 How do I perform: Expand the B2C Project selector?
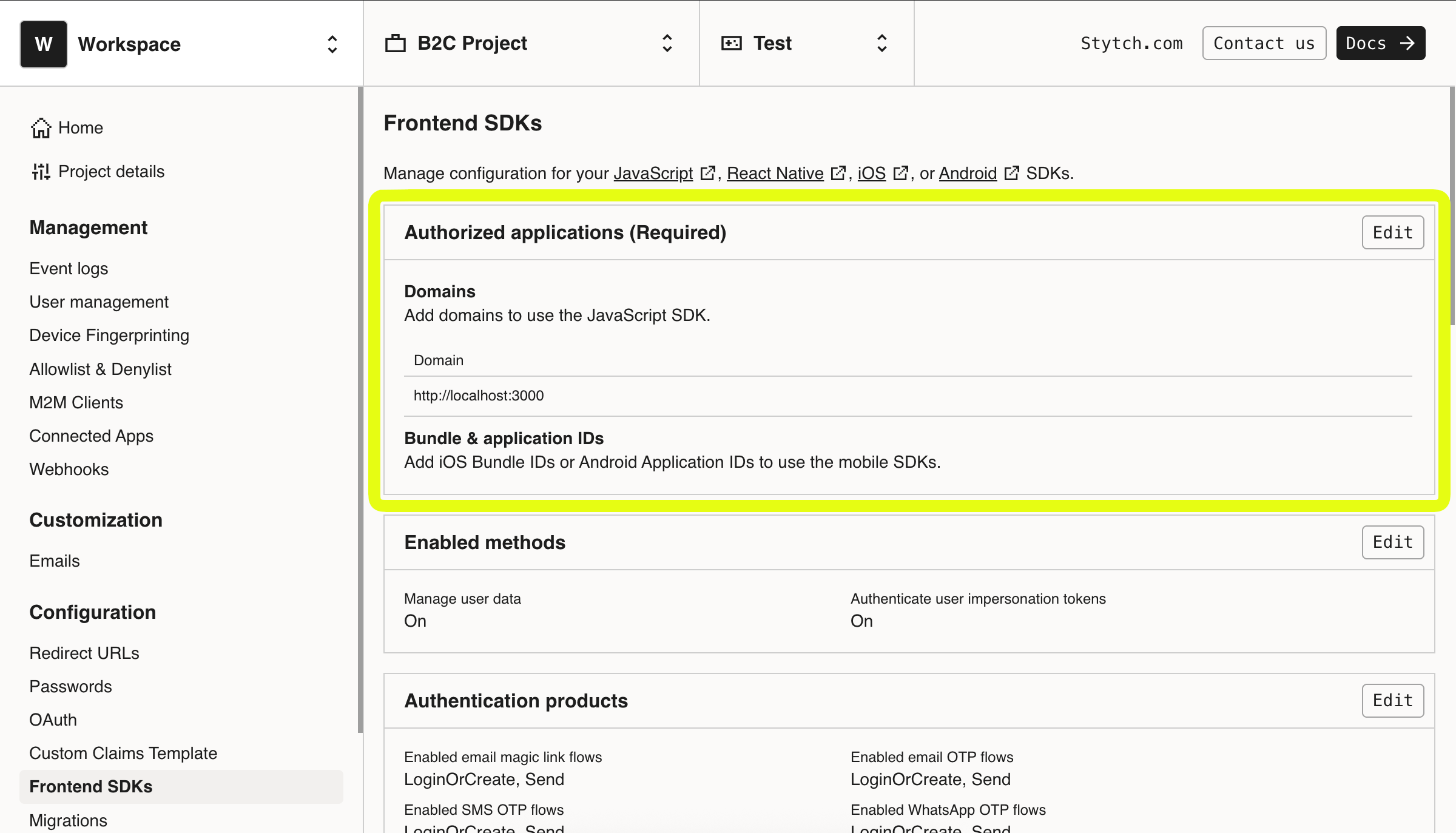coord(667,43)
